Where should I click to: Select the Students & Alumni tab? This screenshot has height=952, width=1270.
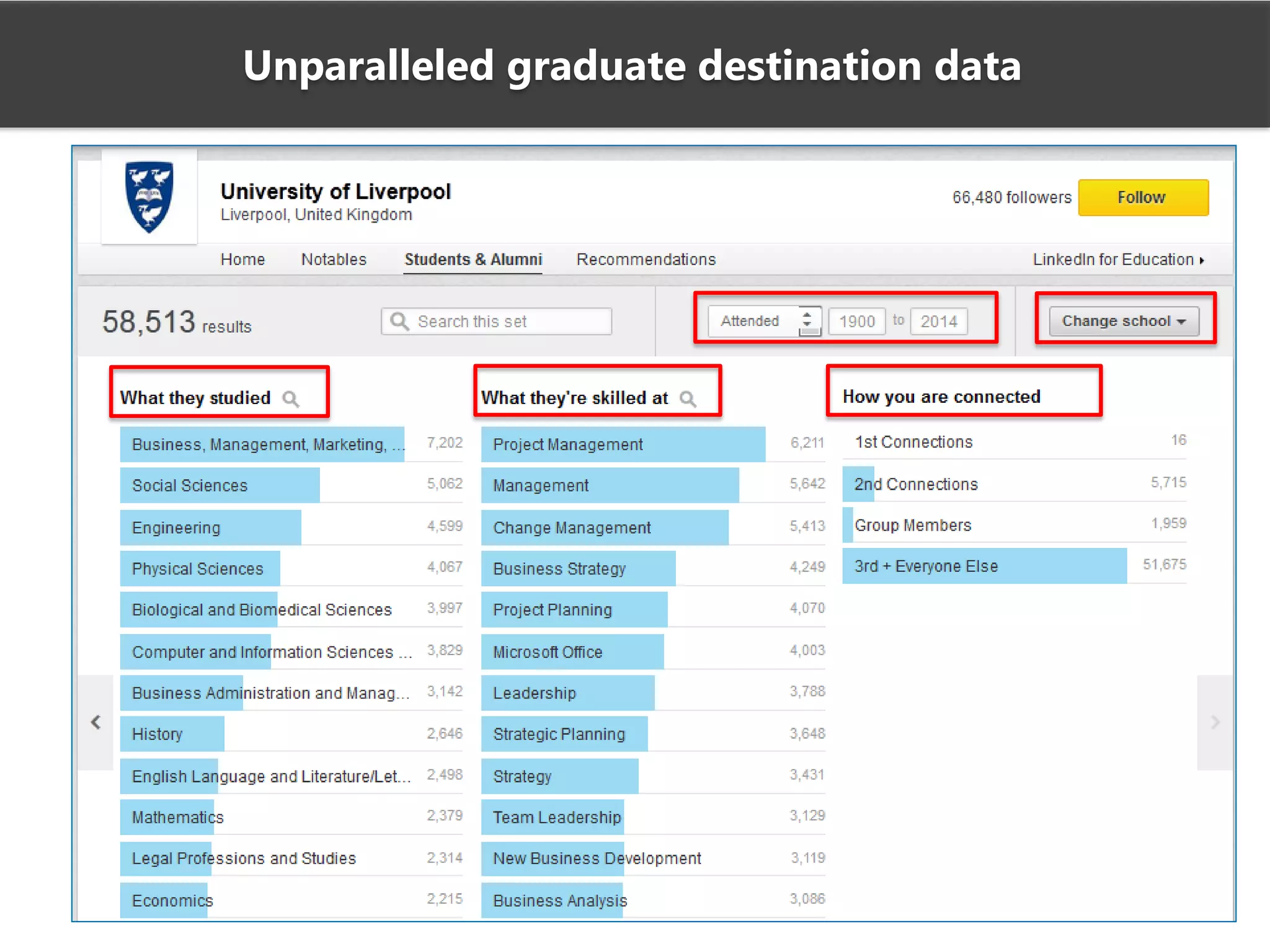473,260
